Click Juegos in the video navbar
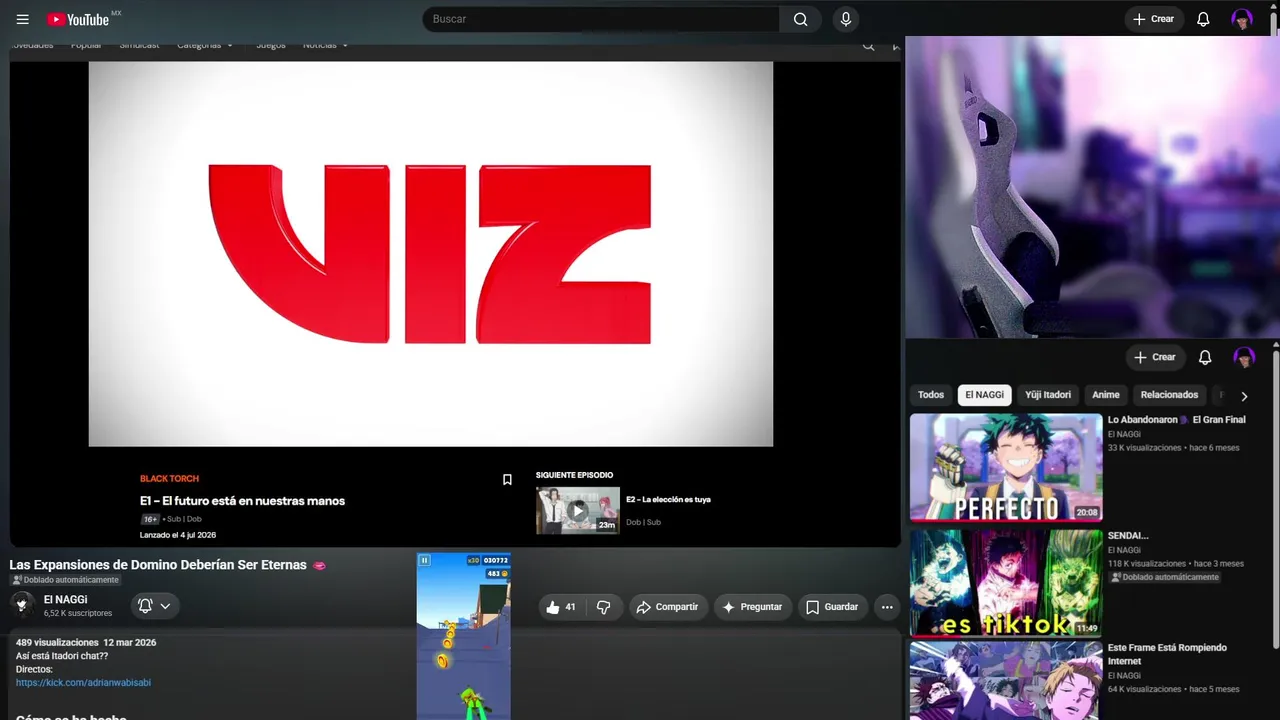This screenshot has width=1280, height=720. (x=270, y=45)
